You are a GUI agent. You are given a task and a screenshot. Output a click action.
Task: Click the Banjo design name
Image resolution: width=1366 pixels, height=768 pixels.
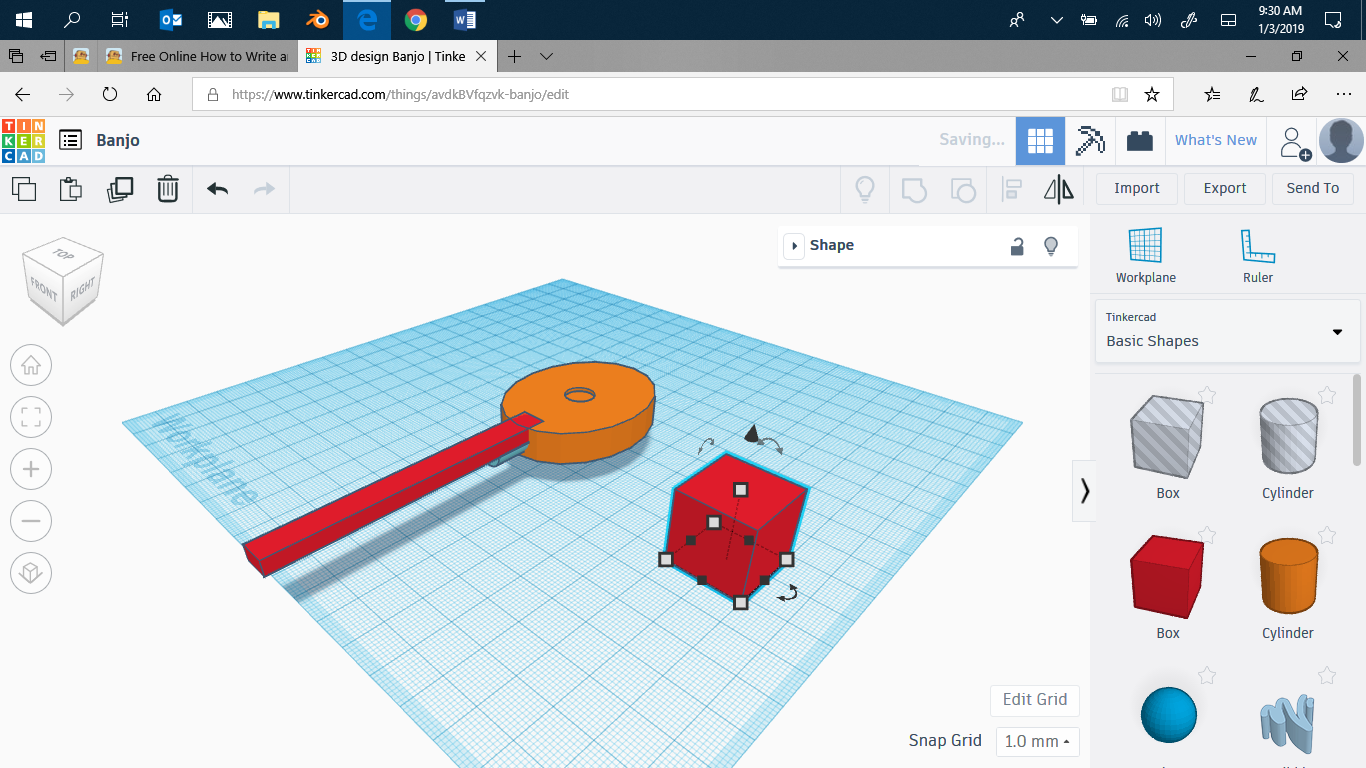(x=118, y=140)
